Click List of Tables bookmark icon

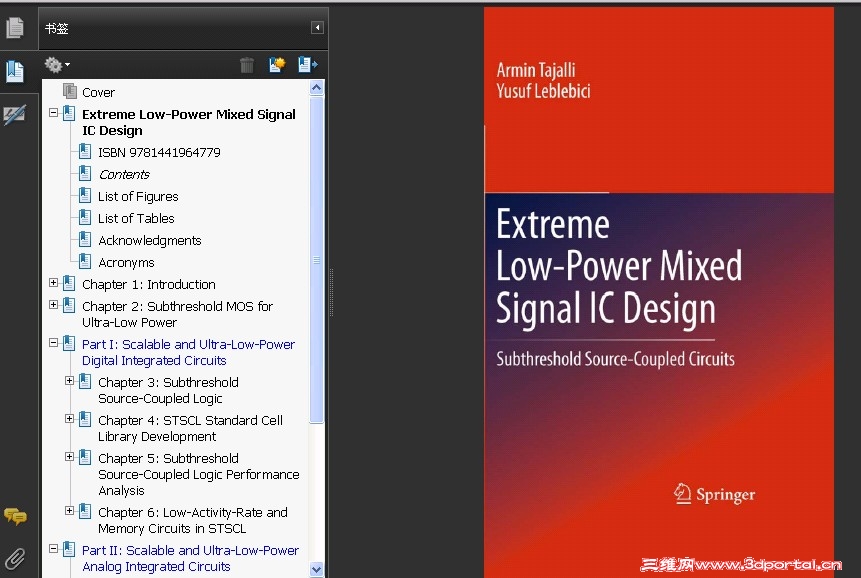(x=85, y=217)
